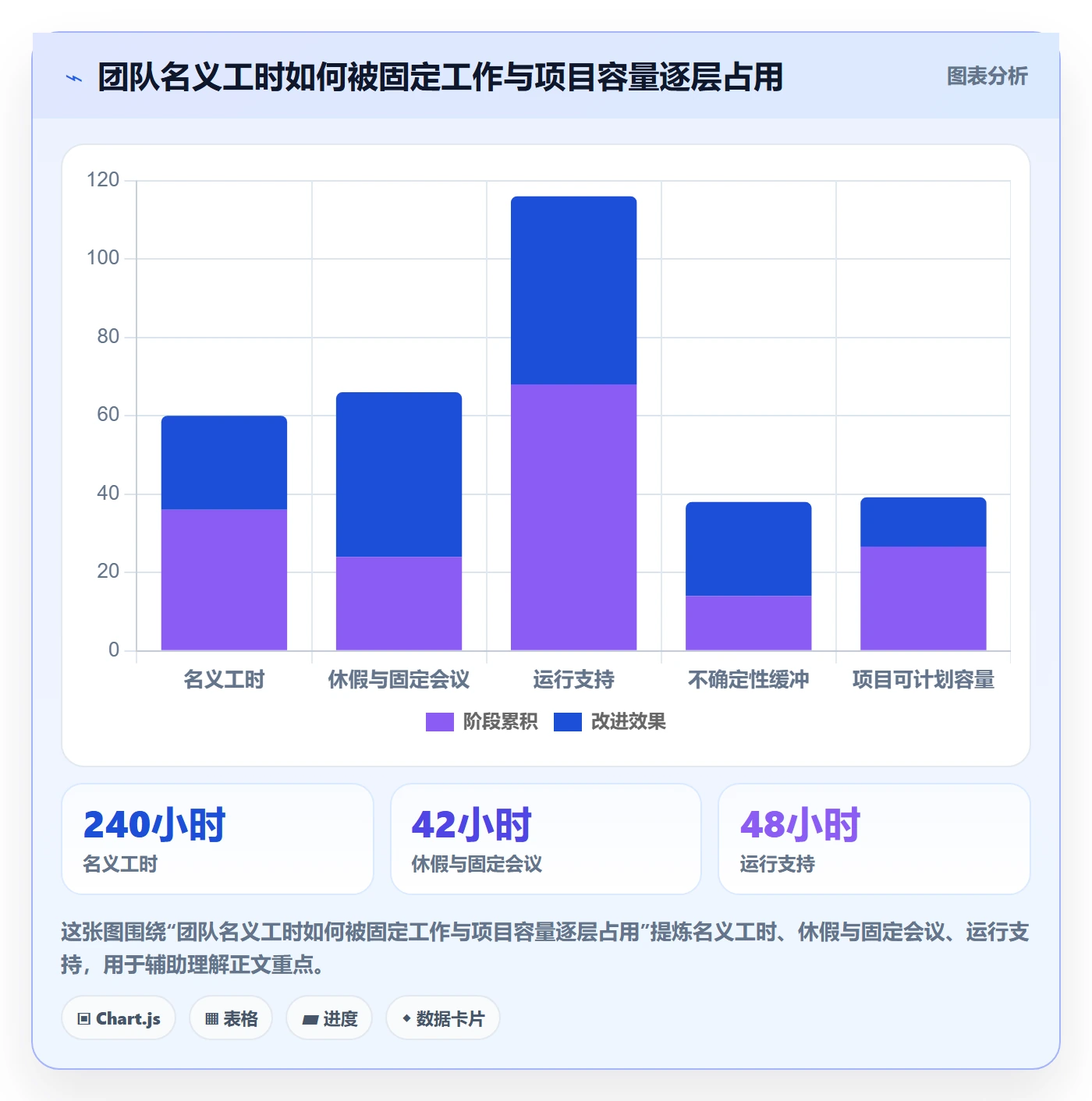Screen dimensions: 1092x1101
Task: Click the blue segment of 名义工时 bar
Action: click(x=224, y=462)
